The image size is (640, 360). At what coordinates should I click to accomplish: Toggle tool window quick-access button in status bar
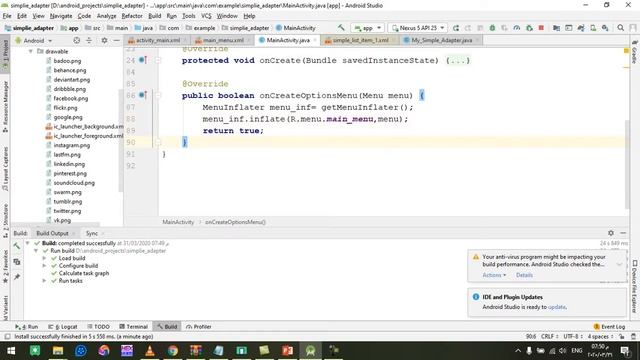7,337
